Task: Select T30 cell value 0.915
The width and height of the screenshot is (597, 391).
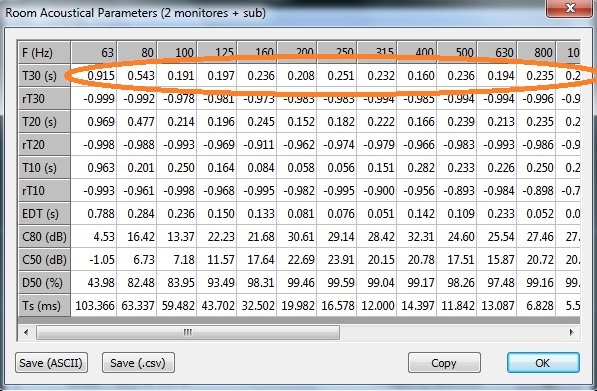Action: pyautogui.click(x=94, y=75)
